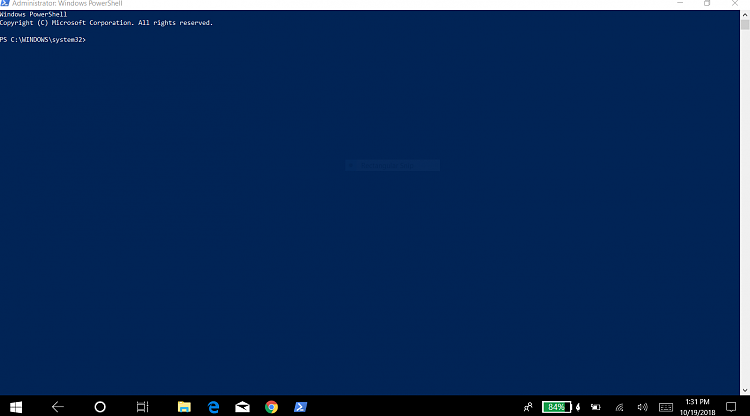Image resolution: width=750 pixels, height=416 pixels.
Task: Open the volume speaker control
Action: (642, 407)
